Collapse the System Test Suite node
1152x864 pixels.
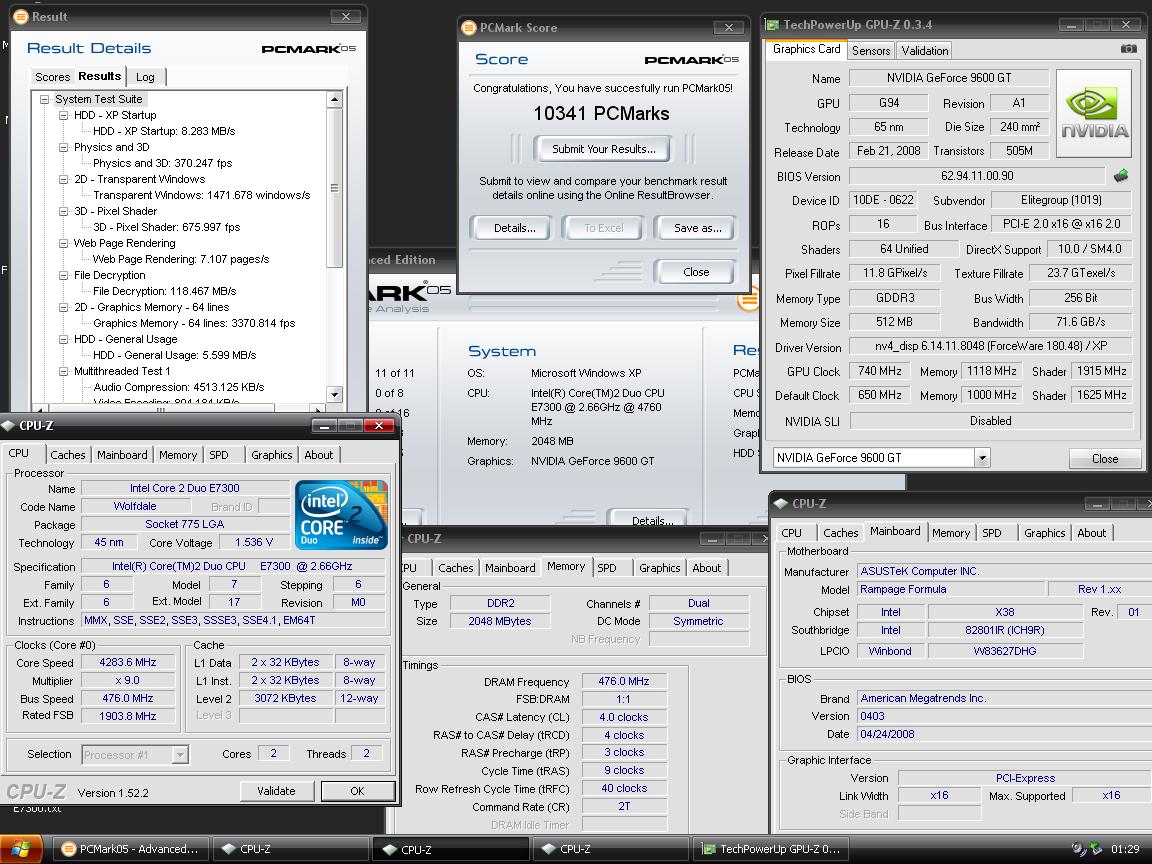(44, 99)
